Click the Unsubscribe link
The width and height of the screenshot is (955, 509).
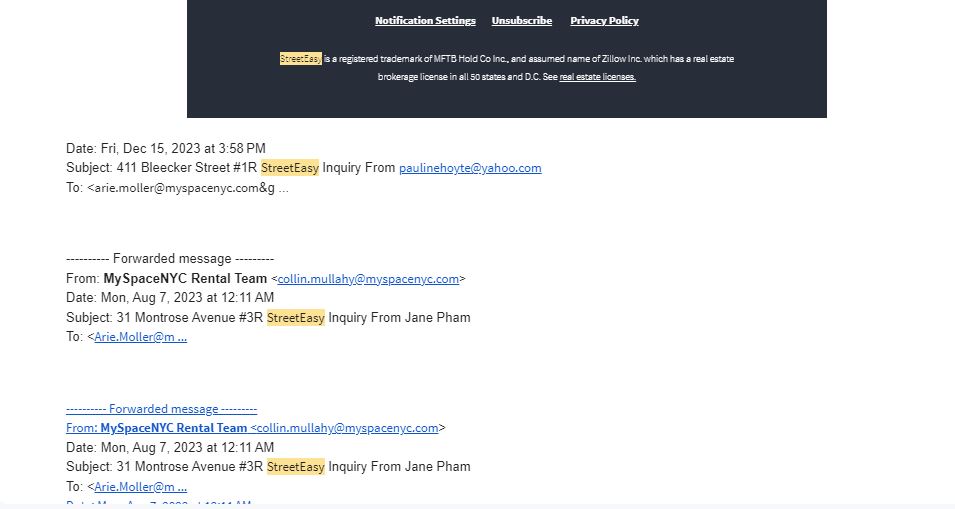522,21
